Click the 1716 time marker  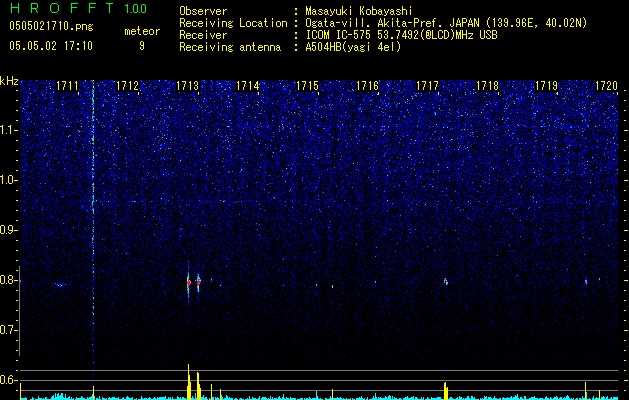(x=367, y=86)
